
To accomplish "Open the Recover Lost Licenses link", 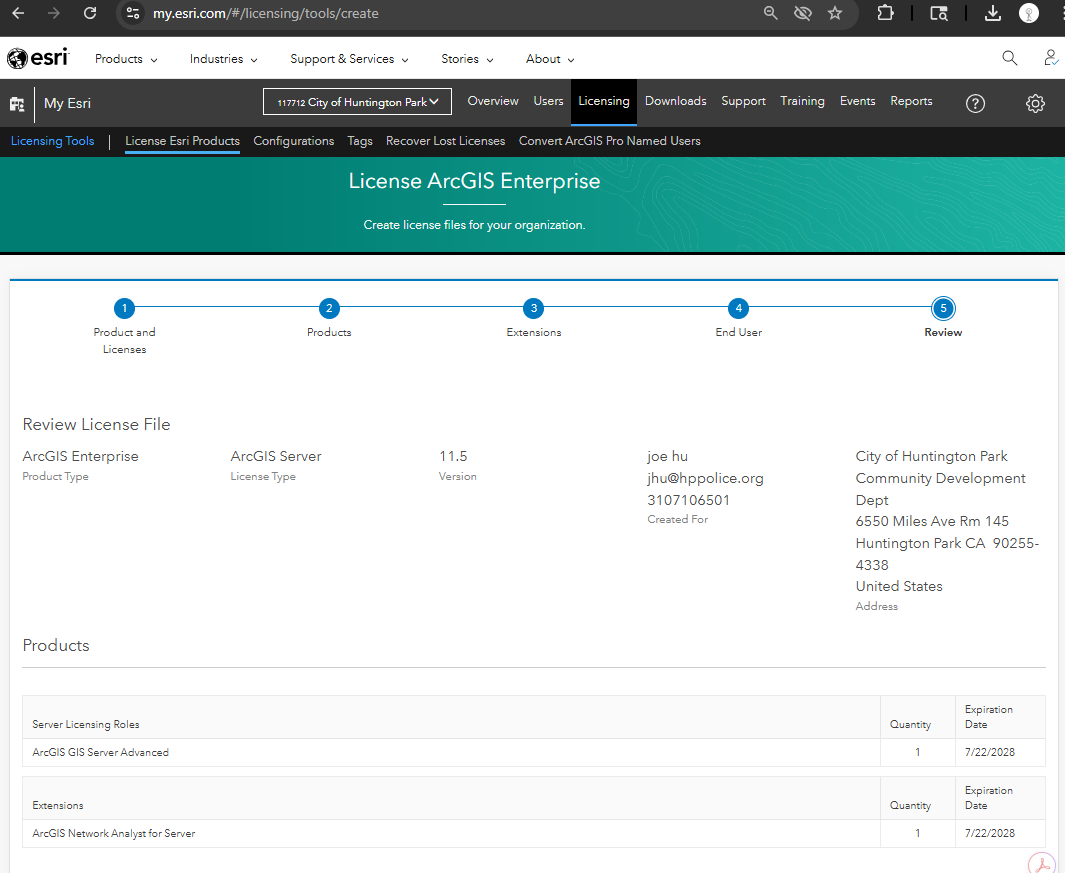I will tap(445, 141).
